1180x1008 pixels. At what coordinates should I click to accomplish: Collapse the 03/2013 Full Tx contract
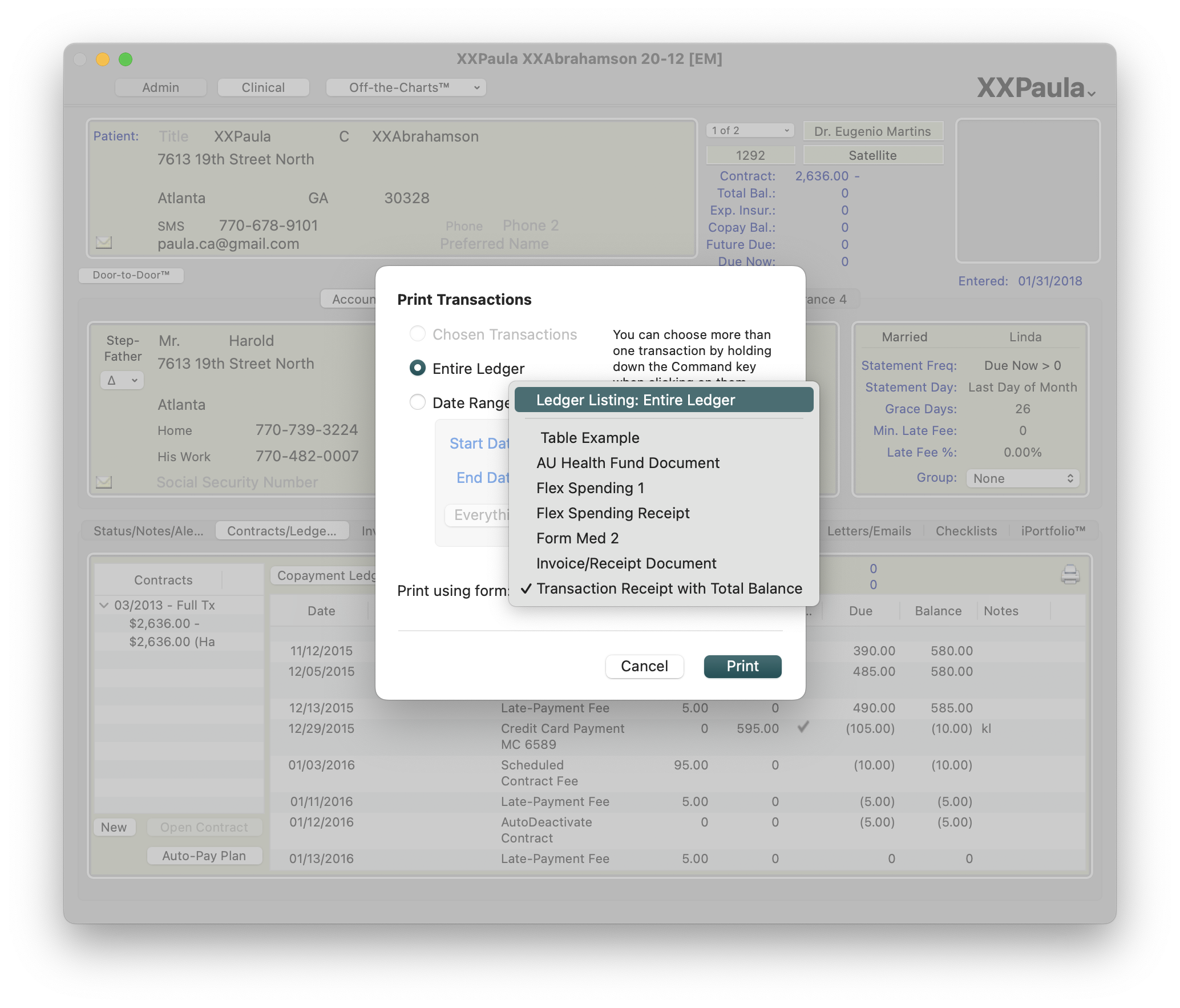point(104,605)
